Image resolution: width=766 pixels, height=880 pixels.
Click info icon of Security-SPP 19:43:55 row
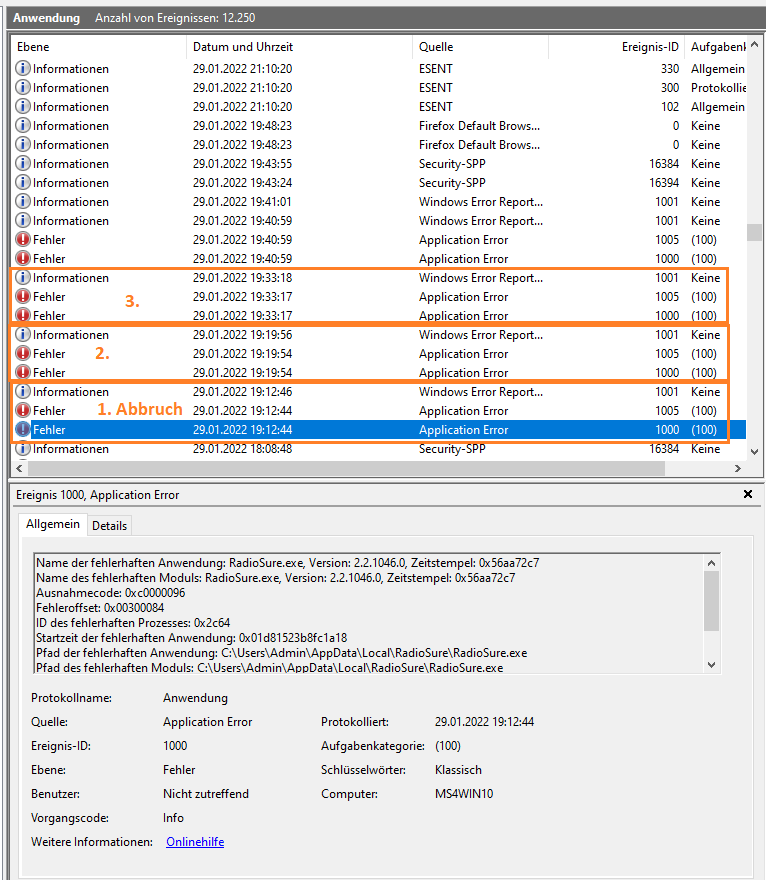22,163
